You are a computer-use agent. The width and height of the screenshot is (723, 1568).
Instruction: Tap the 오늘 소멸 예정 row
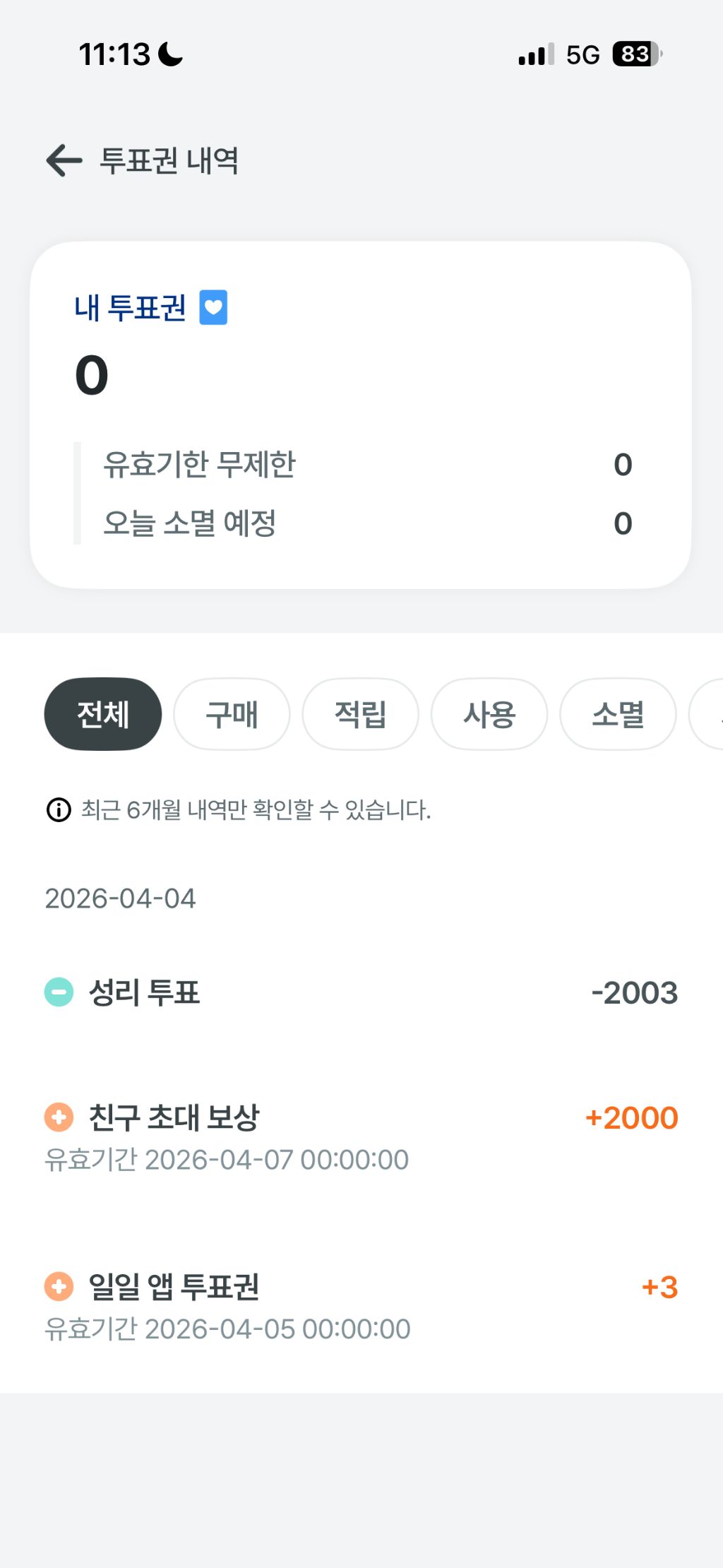coord(360,523)
